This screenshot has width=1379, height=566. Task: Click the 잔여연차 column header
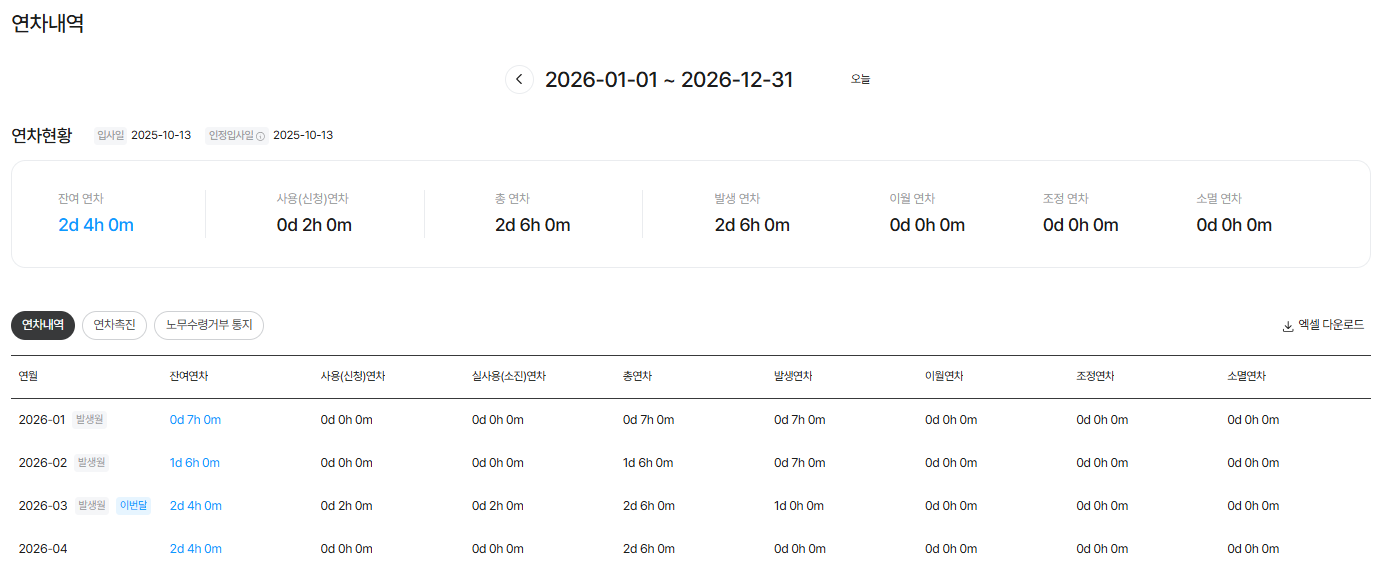click(189, 377)
